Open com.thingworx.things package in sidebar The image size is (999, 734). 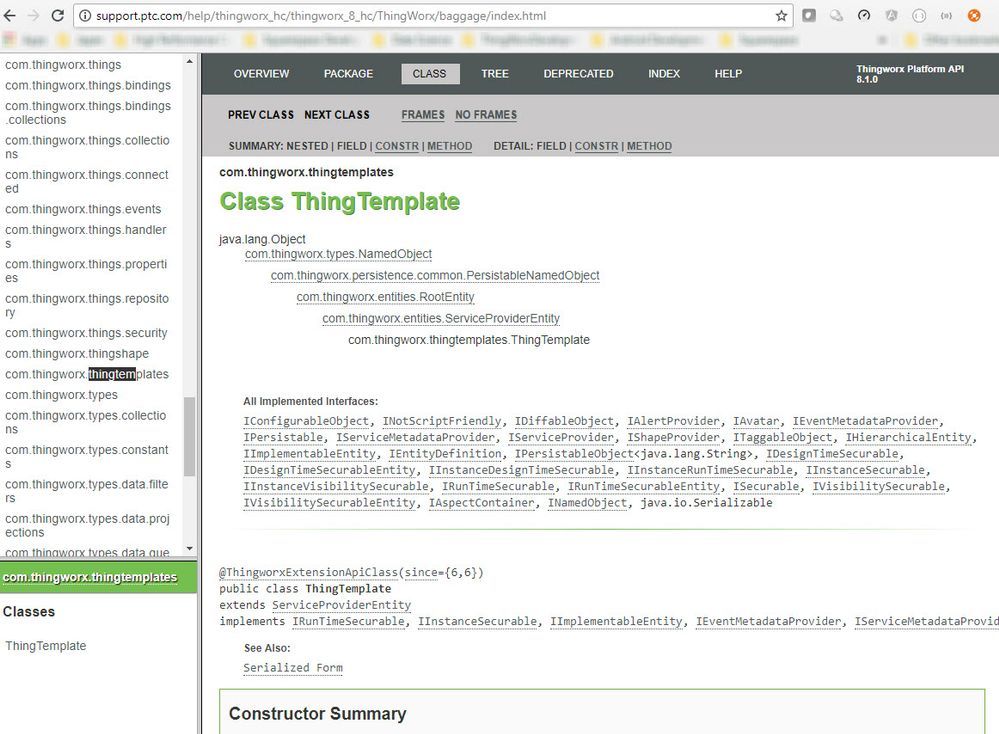63,65
